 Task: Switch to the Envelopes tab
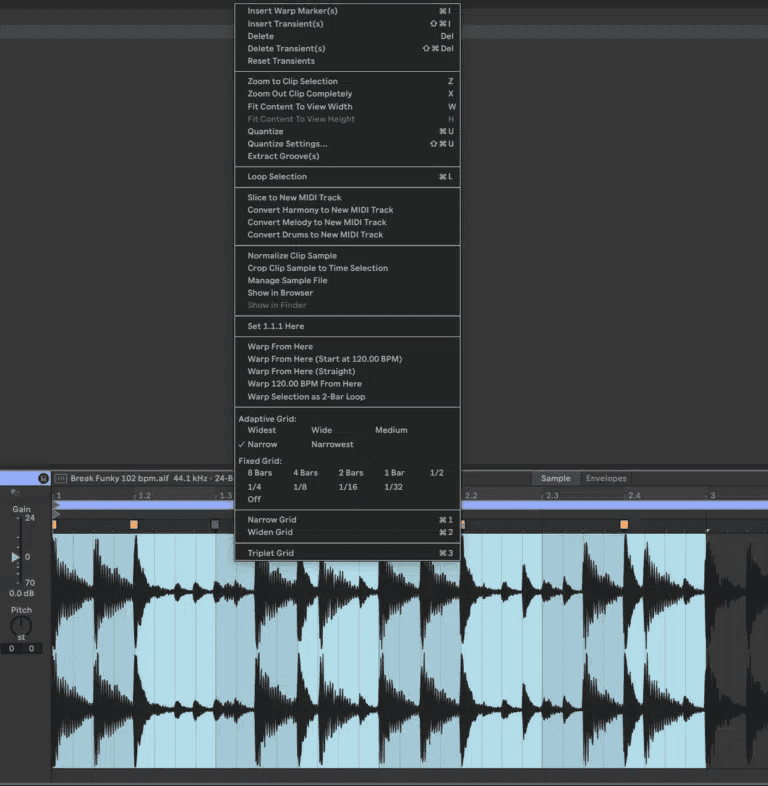coord(606,478)
